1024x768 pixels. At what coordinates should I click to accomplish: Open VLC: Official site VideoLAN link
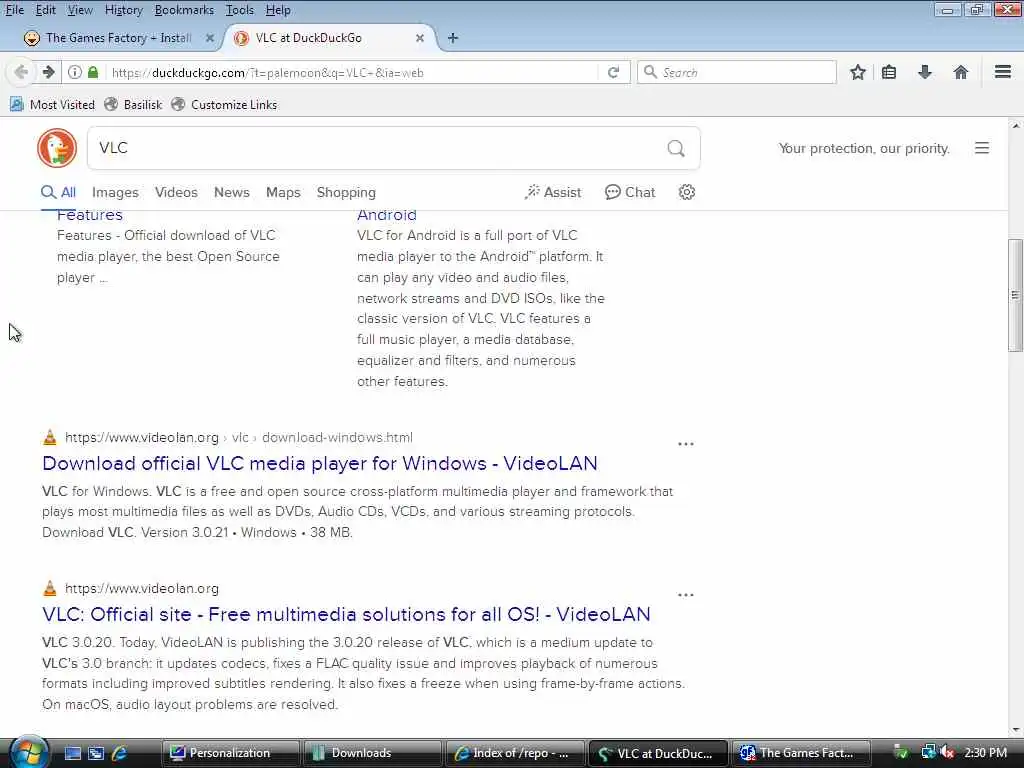[x=346, y=614]
